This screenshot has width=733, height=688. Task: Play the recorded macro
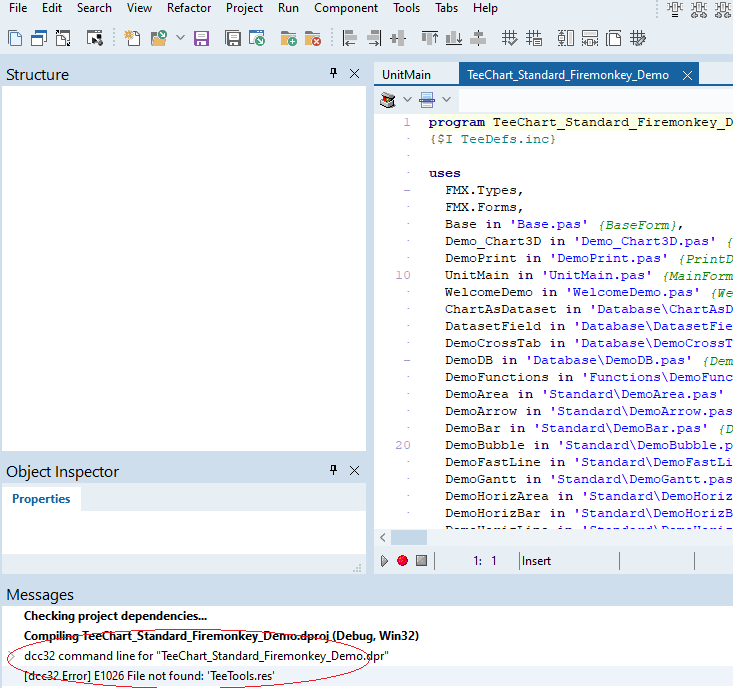click(x=384, y=561)
